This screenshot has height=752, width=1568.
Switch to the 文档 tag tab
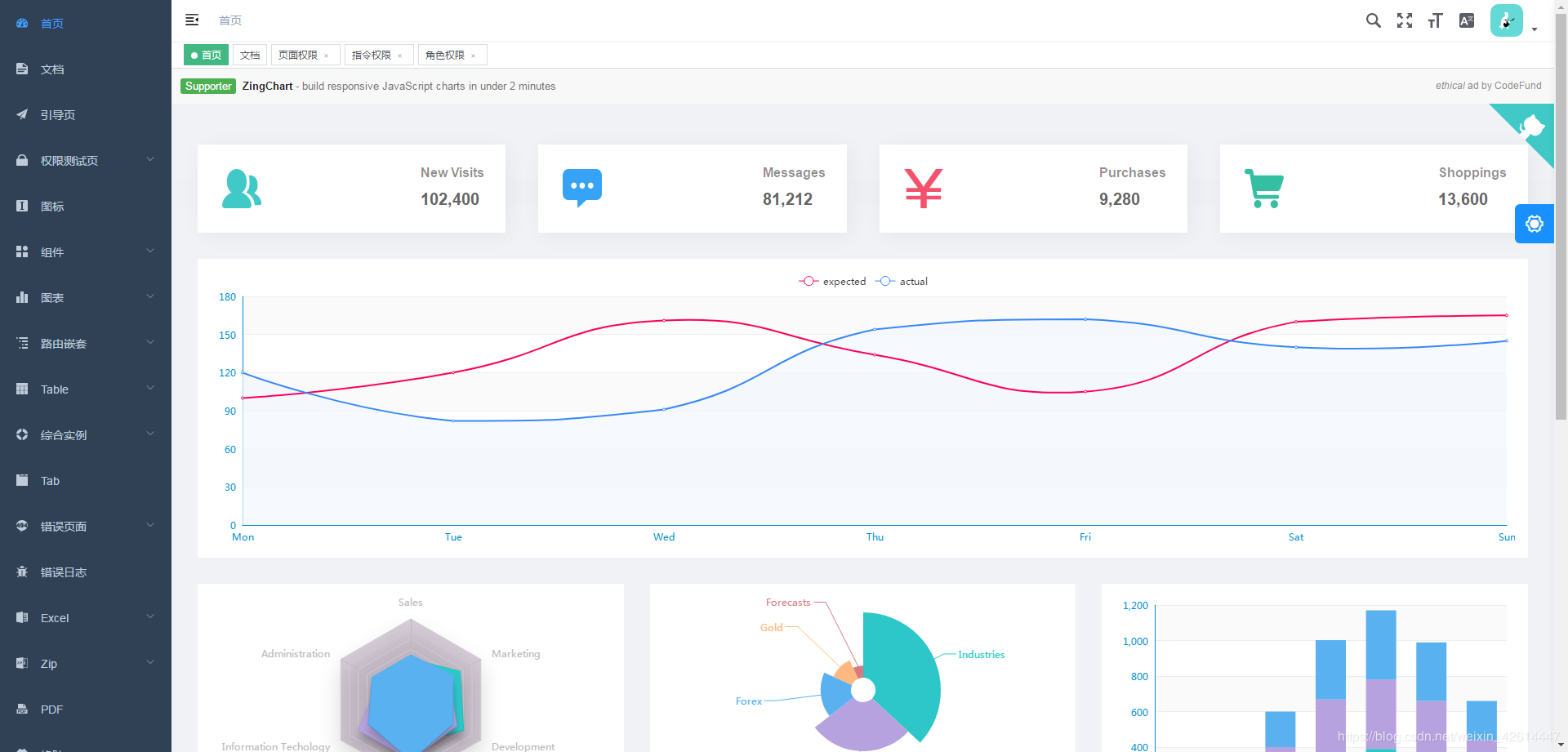[x=249, y=55]
